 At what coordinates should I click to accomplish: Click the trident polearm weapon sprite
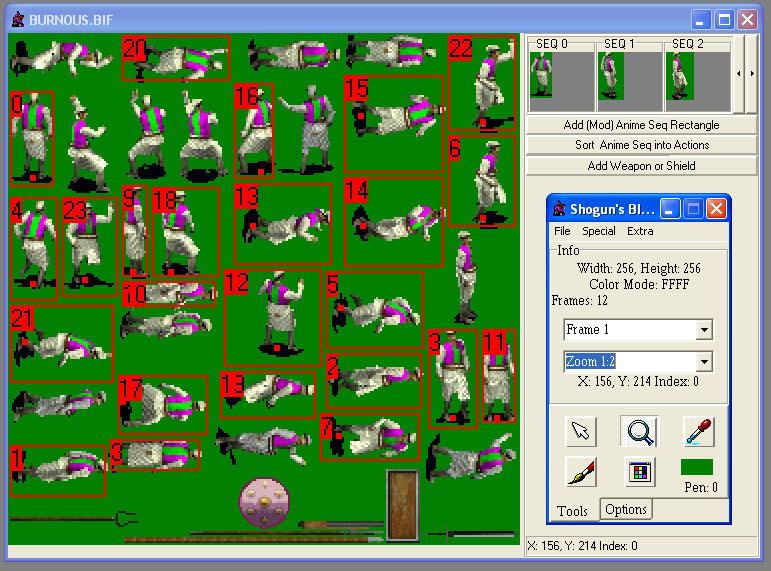coord(74,518)
